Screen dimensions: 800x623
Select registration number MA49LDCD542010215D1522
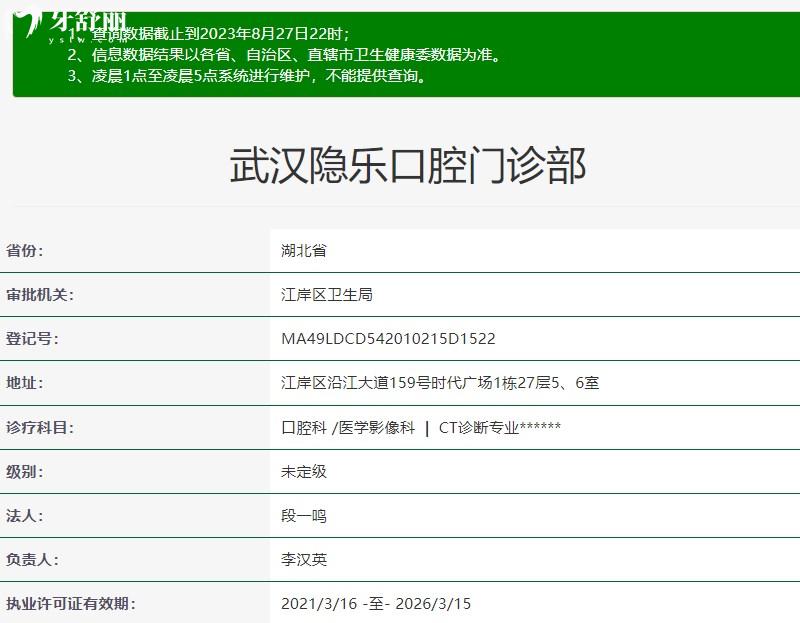point(388,339)
